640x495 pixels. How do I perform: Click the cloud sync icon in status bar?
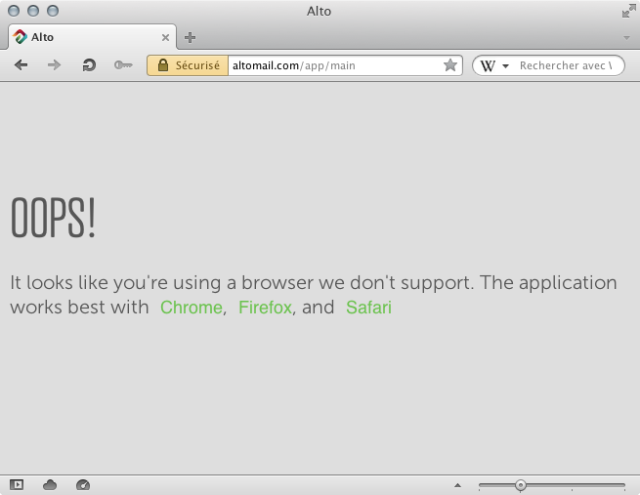50,485
